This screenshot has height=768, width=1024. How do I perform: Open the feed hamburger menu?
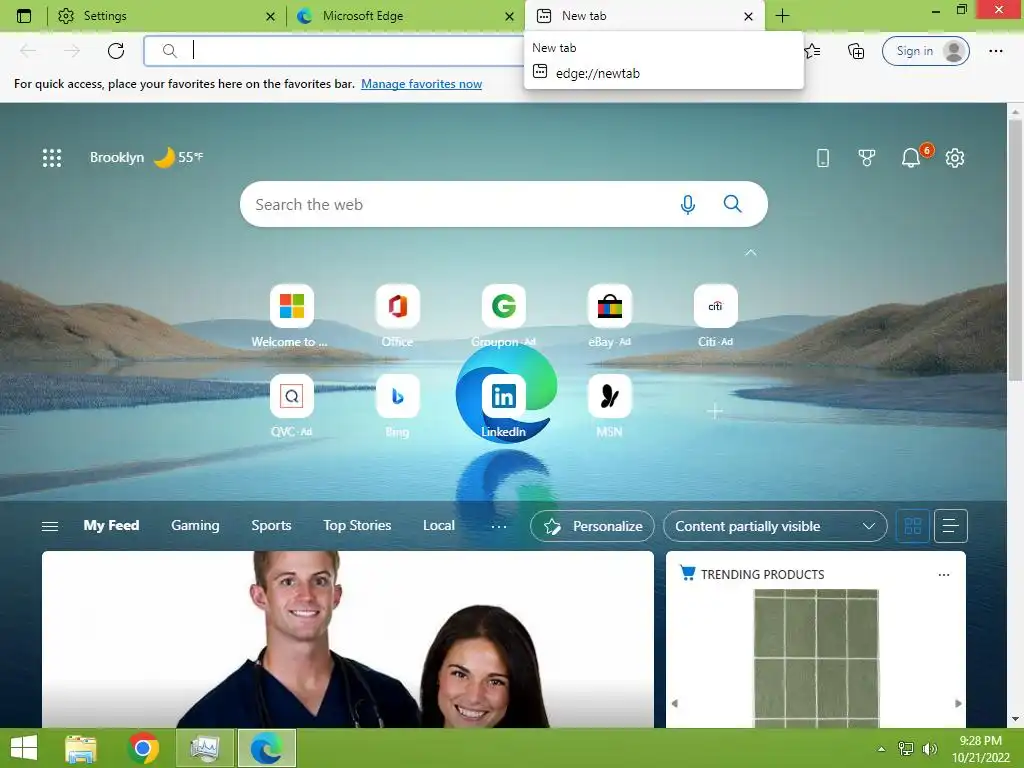click(50, 526)
